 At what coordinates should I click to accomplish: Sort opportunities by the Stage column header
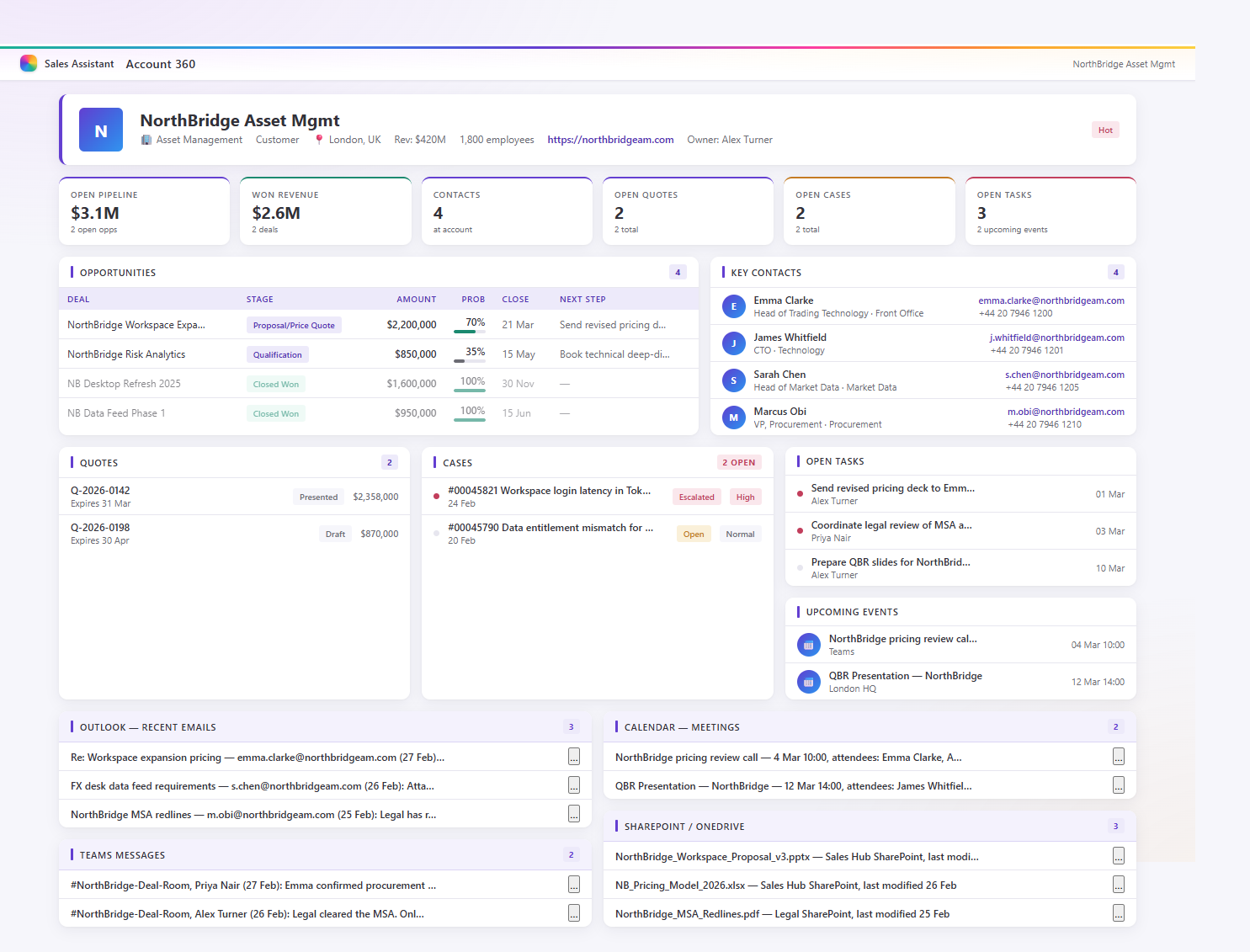pyautogui.click(x=260, y=299)
